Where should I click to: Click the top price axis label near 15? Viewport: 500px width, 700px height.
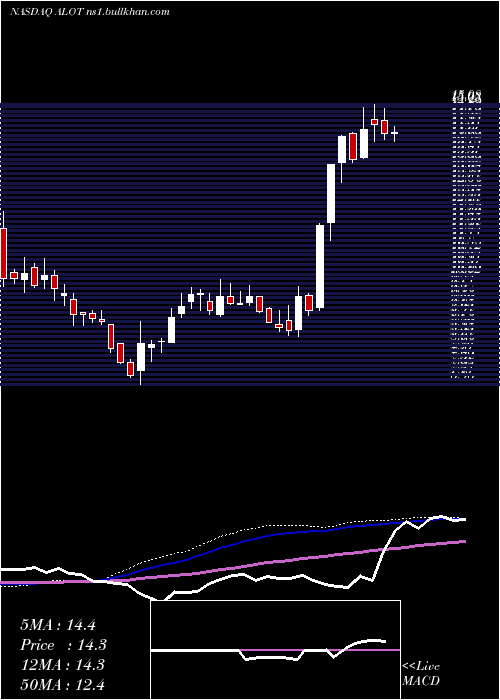[x=467, y=95]
